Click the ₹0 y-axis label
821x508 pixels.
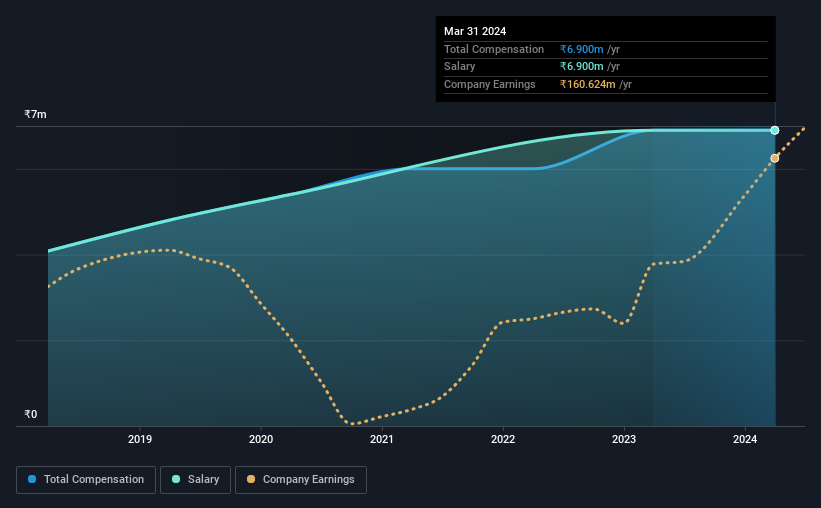30,414
